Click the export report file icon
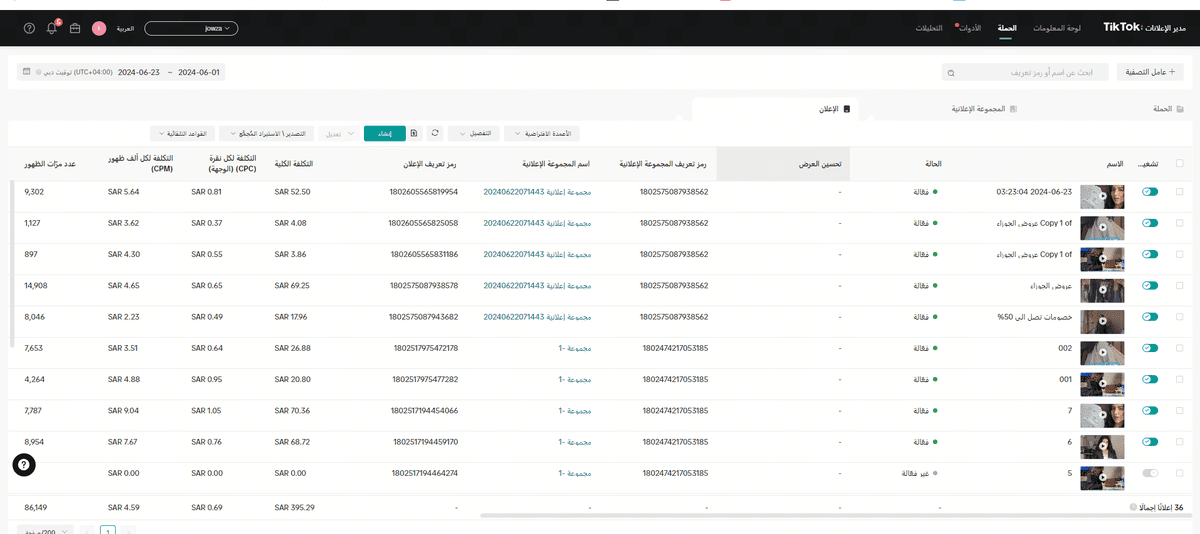This screenshot has height=534, width=1200. coord(414,133)
